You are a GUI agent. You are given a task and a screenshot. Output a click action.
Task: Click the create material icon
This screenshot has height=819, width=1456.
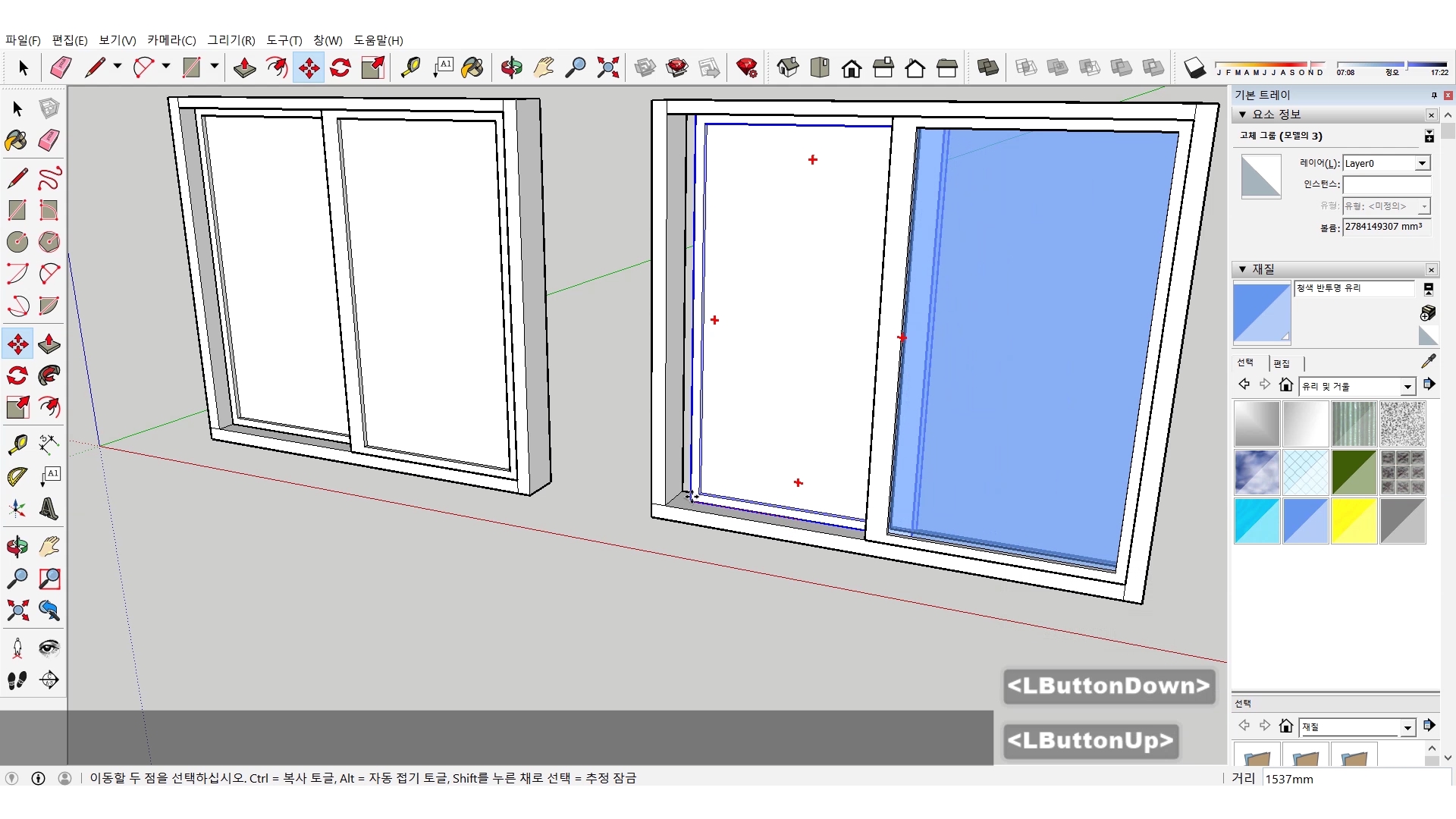1428,313
